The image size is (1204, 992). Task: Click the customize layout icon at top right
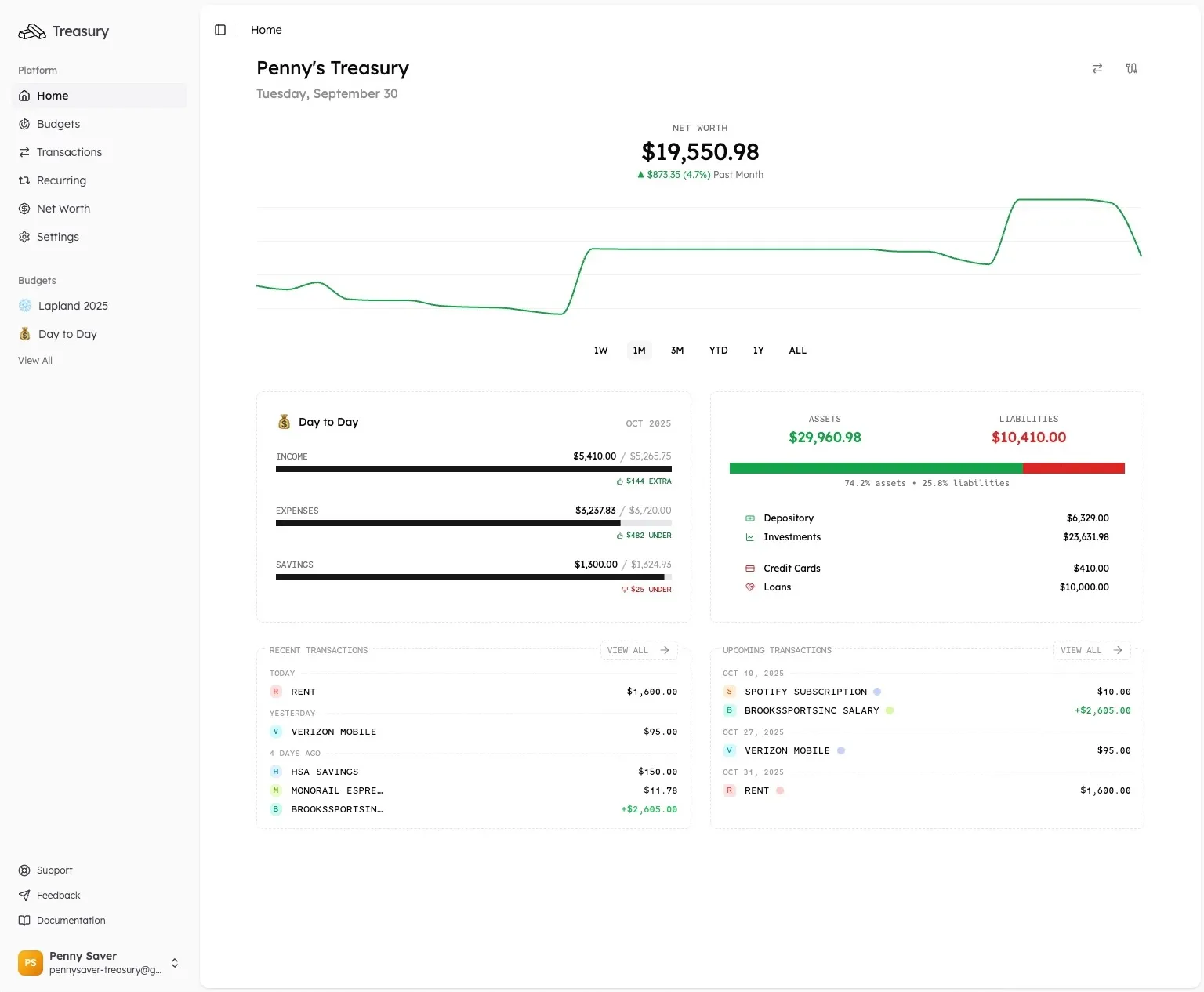coord(1131,68)
